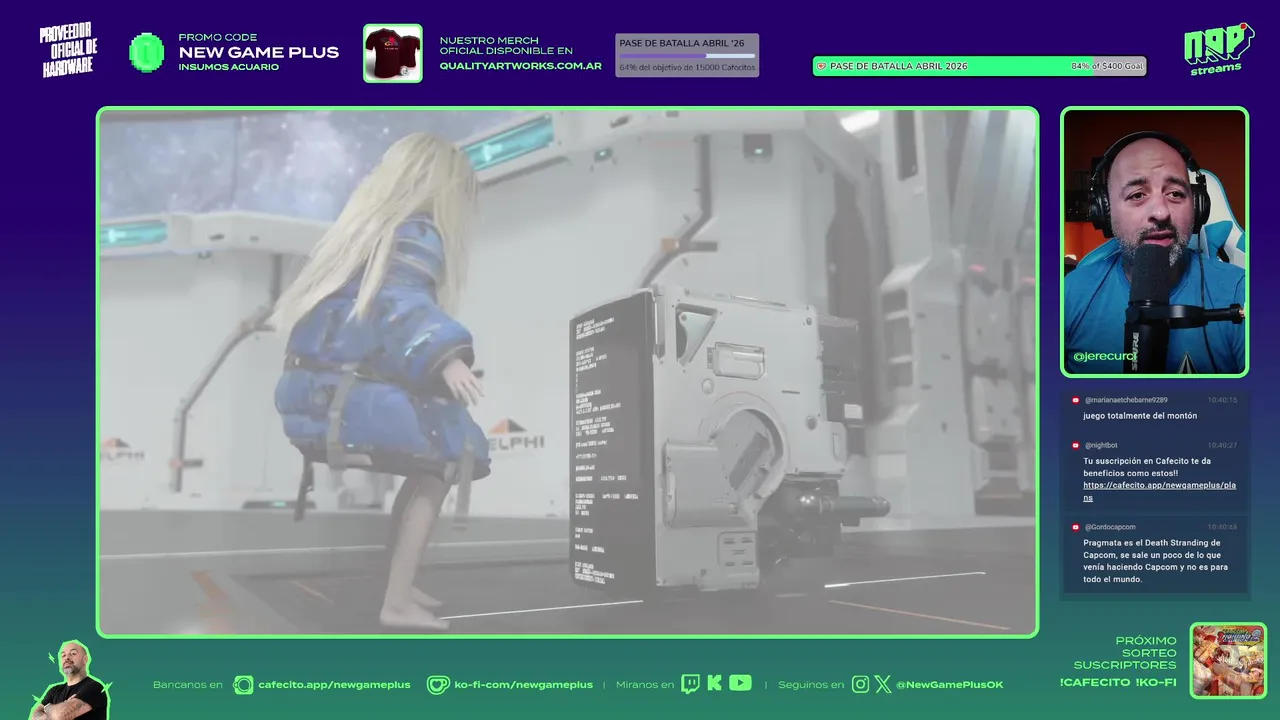Click the "Bancanos en" label

[x=188, y=685]
